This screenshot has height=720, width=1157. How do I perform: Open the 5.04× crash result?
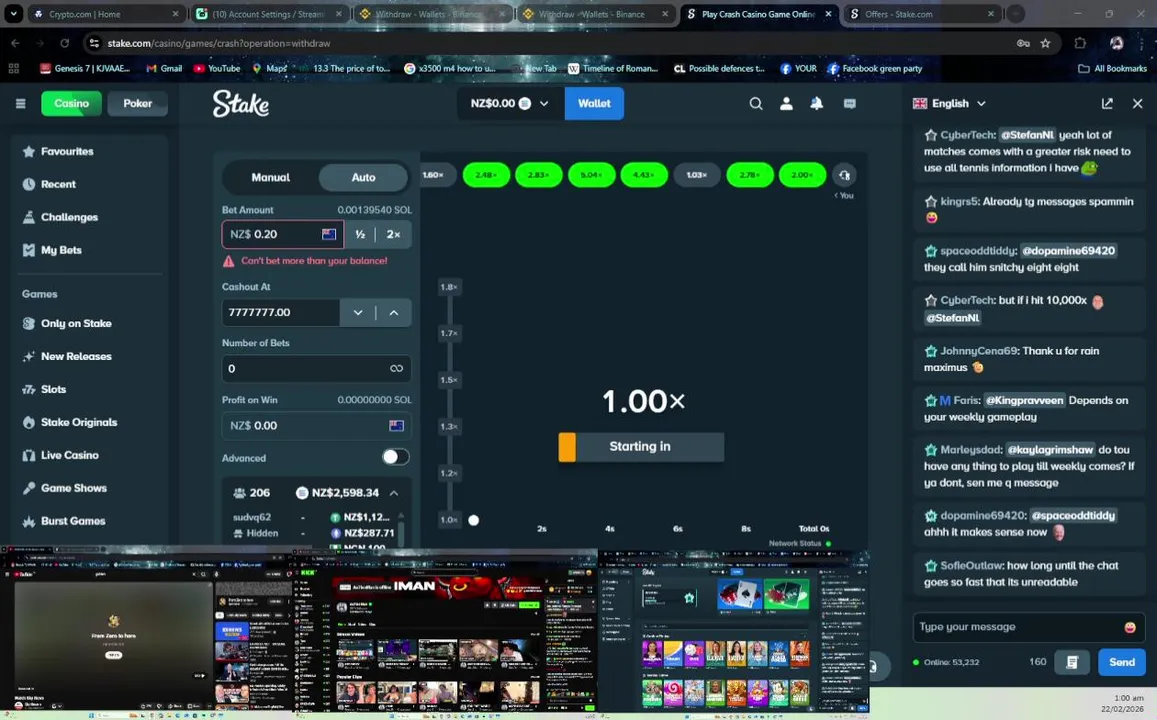592,175
